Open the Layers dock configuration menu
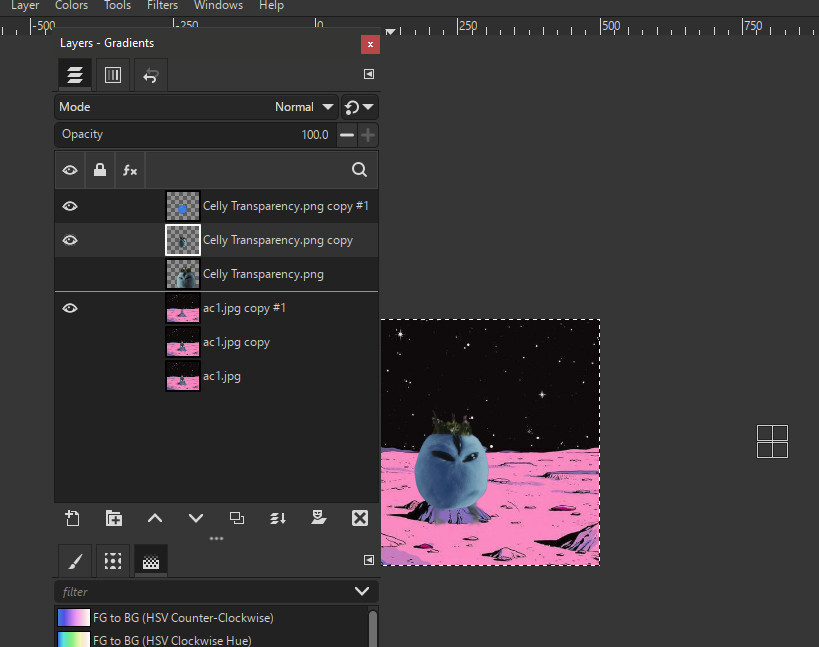Screen dimensions: 819x647 [x=369, y=74]
